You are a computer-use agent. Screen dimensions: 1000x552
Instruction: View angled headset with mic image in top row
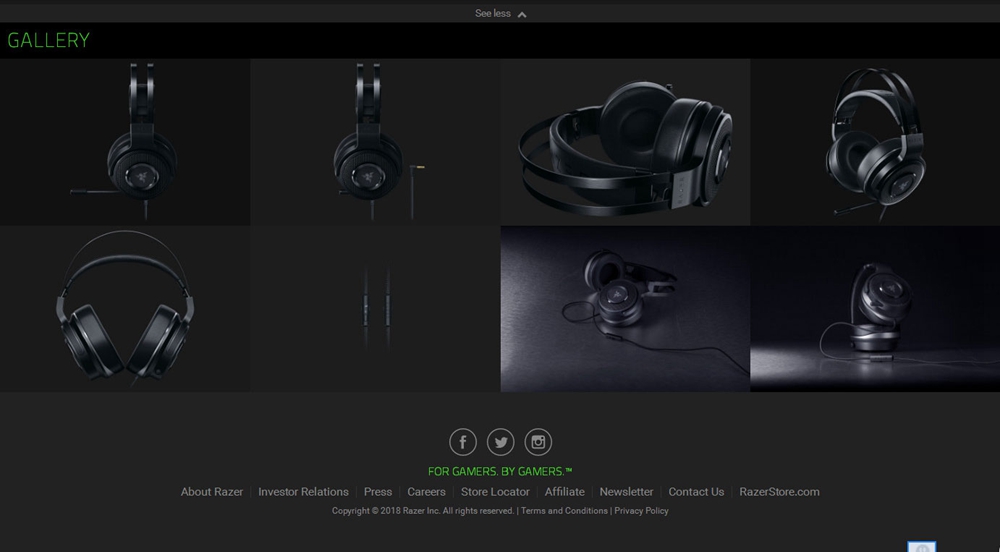pyautogui.click(x=875, y=142)
